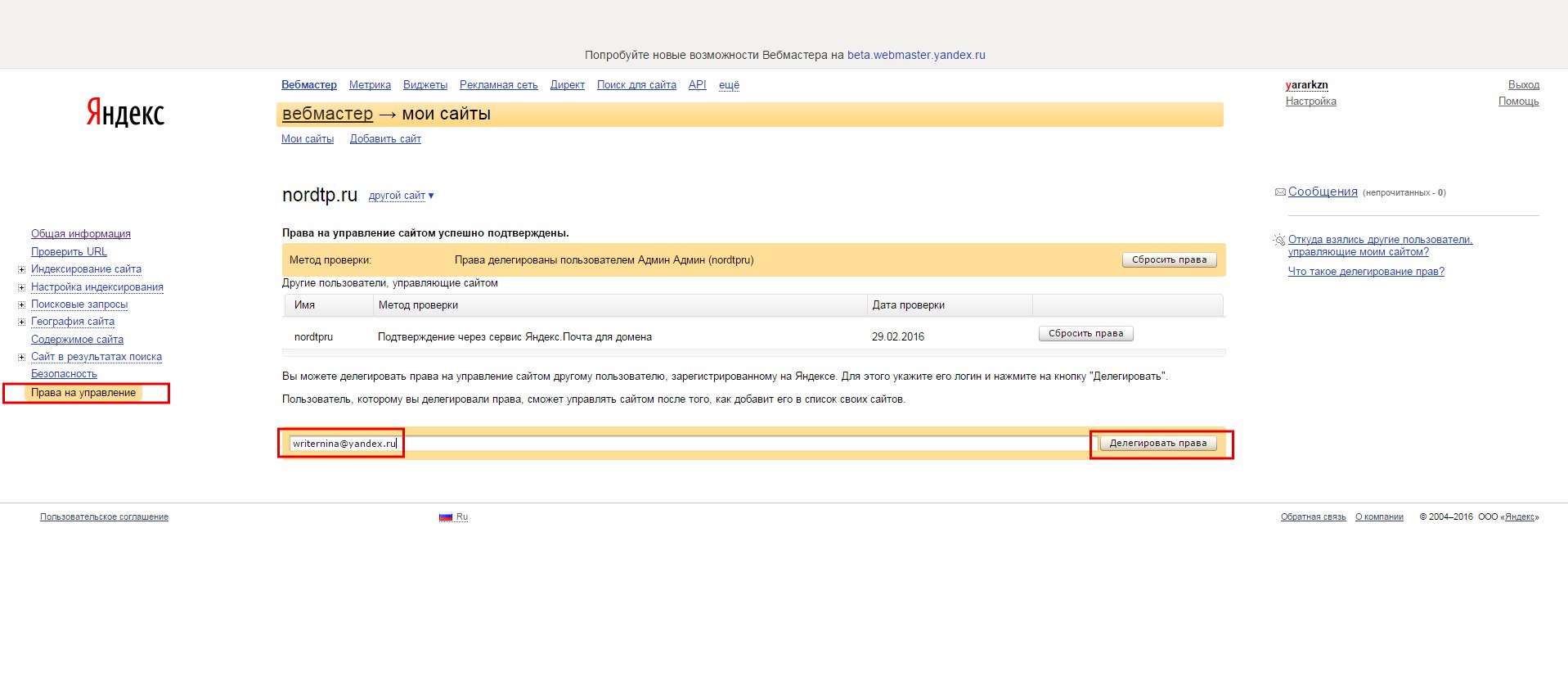Screen dimensions: 1568x690
Task: Open the ещё menu in top navigation
Action: pyautogui.click(x=729, y=85)
